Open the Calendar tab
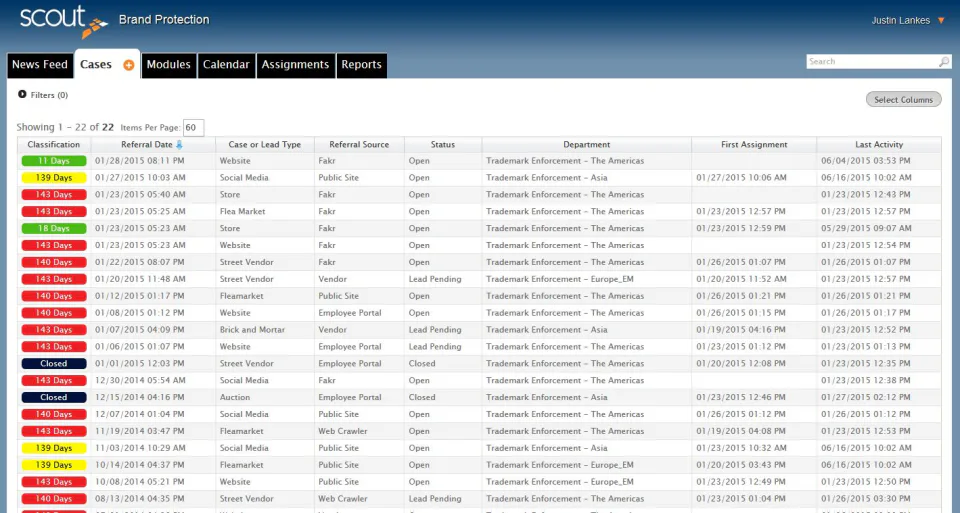 226,65
